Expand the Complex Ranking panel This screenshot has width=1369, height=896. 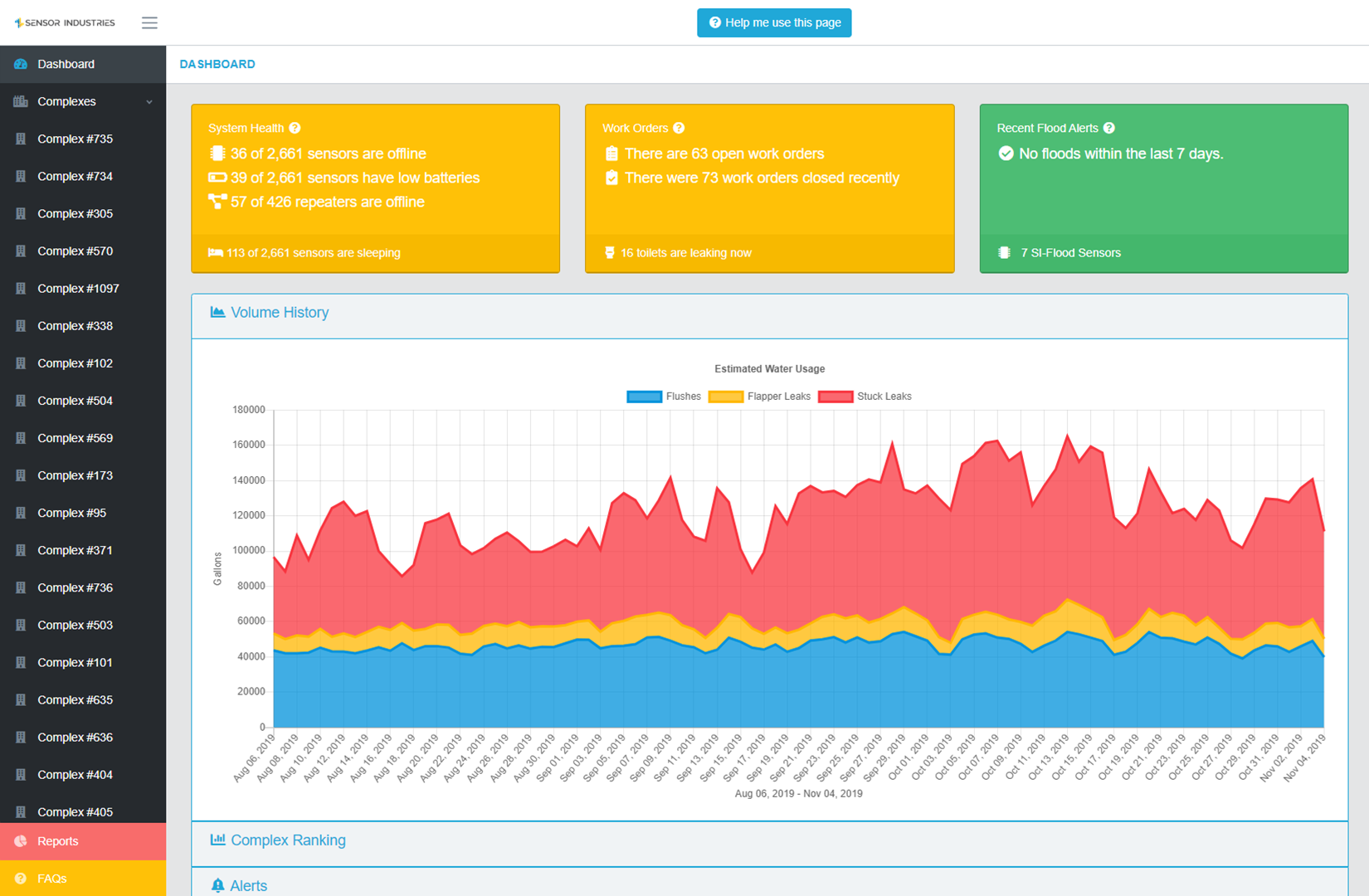769,844
